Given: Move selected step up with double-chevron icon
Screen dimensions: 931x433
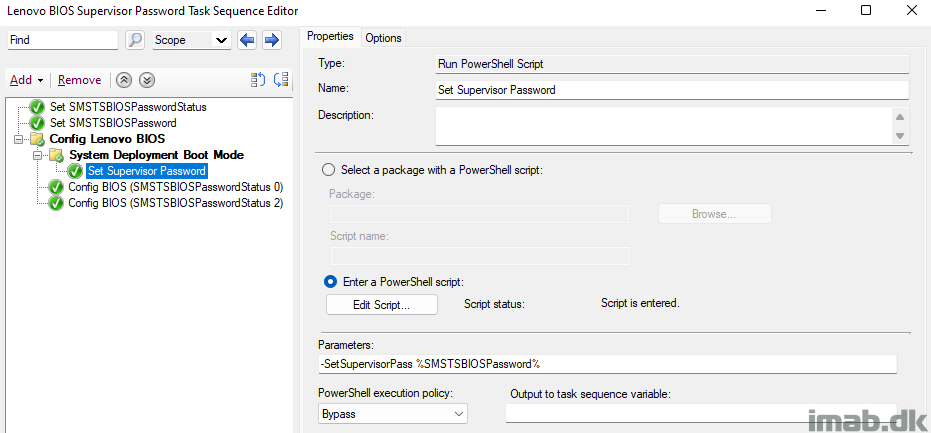Looking at the screenshot, I should click(x=124, y=80).
